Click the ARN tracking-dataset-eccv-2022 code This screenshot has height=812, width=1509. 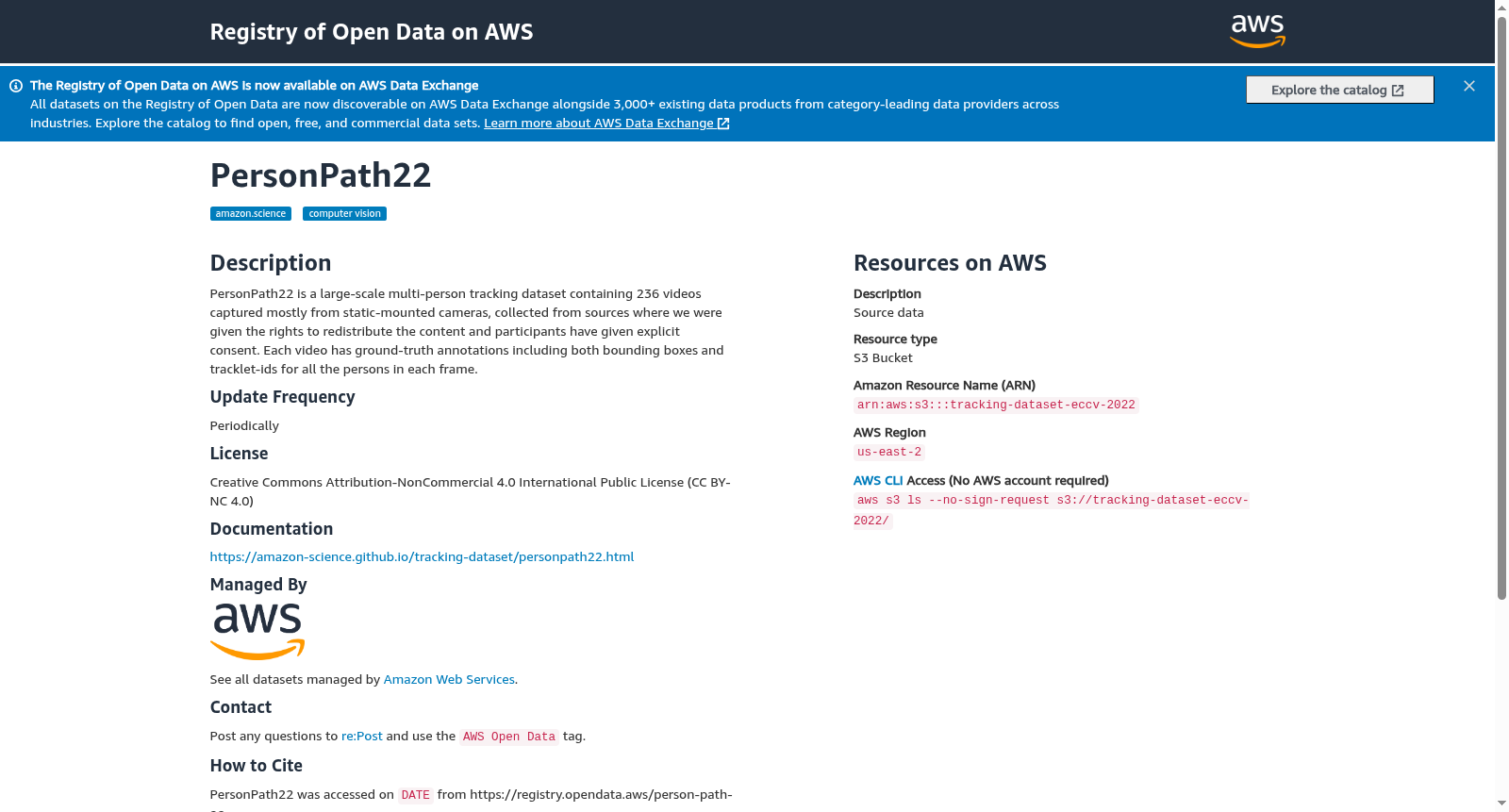point(996,406)
